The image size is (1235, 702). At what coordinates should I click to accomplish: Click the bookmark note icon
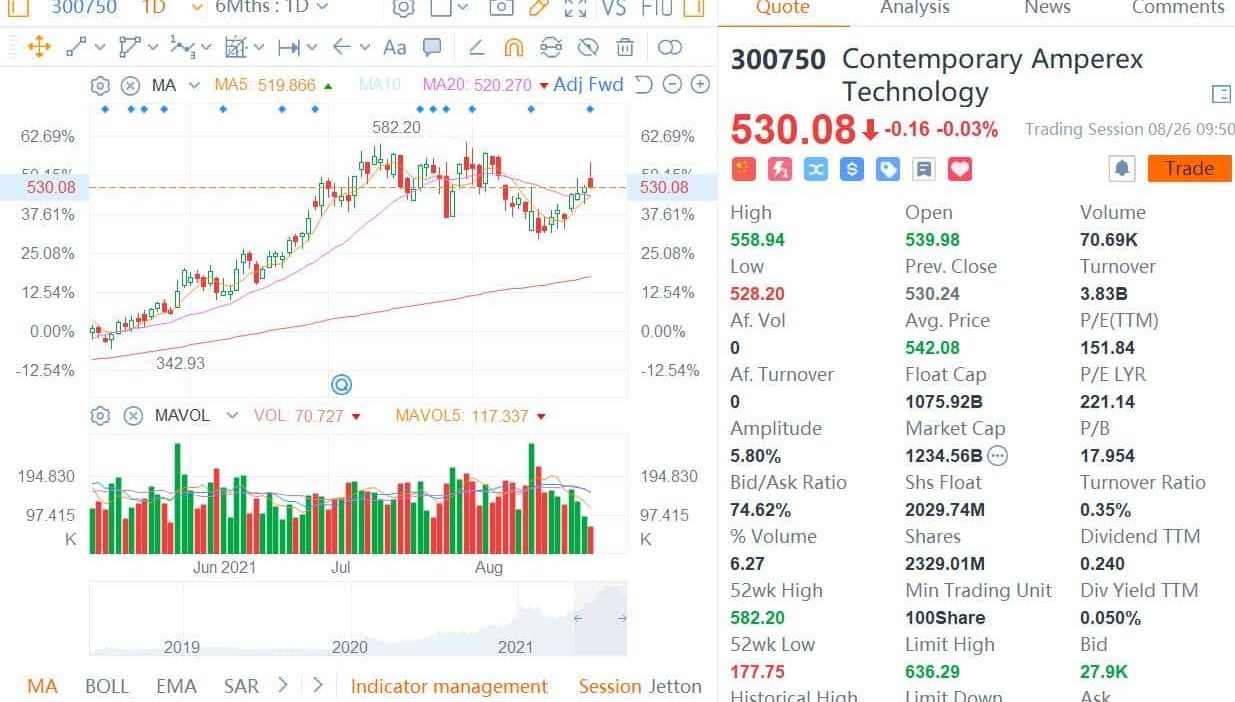point(924,169)
